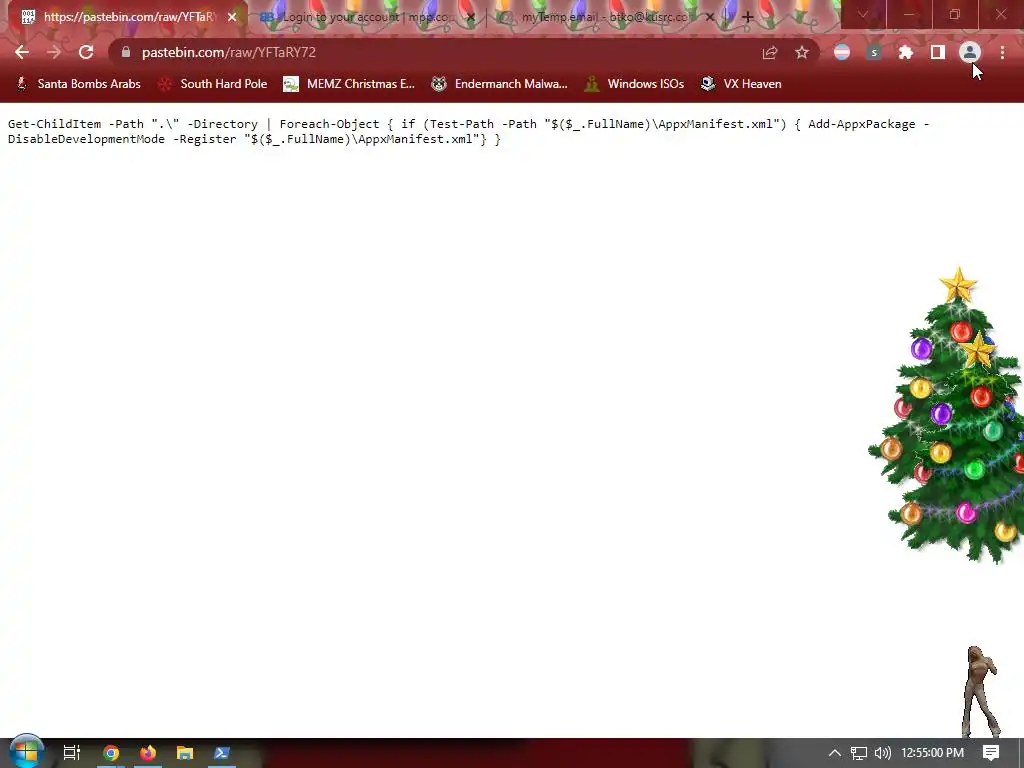Click the DisableDevelopmentMode text line
The image size is (1024, 768).
click(255, 139)
